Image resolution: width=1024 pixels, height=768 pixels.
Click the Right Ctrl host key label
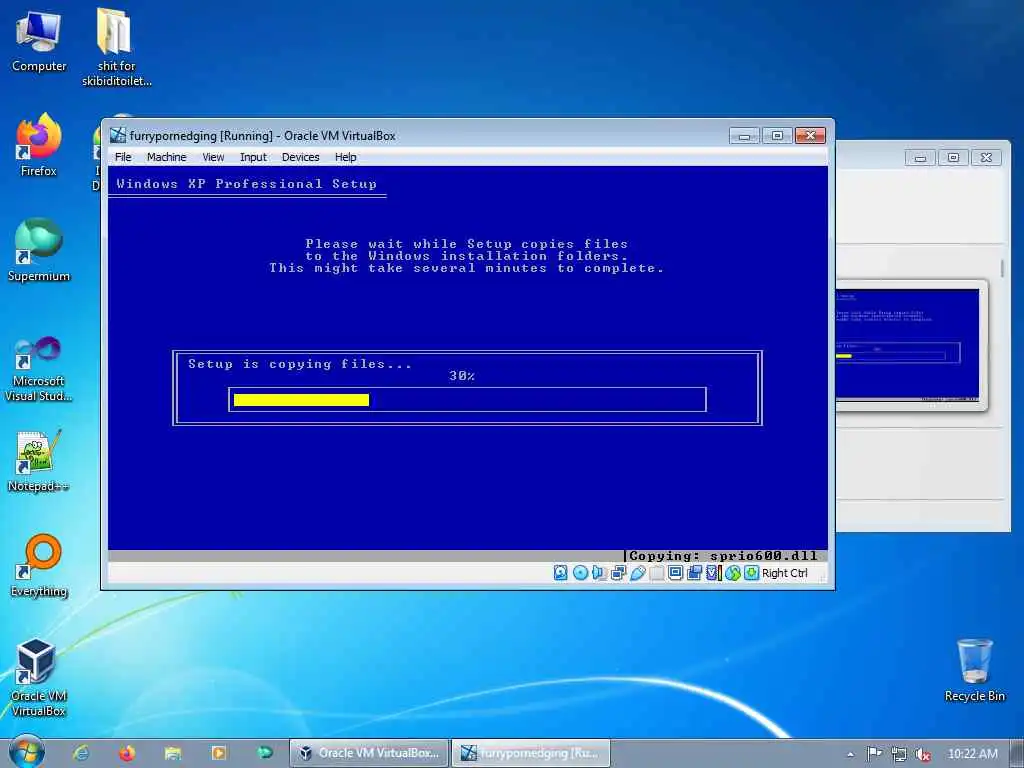click(x=784, y=573)
